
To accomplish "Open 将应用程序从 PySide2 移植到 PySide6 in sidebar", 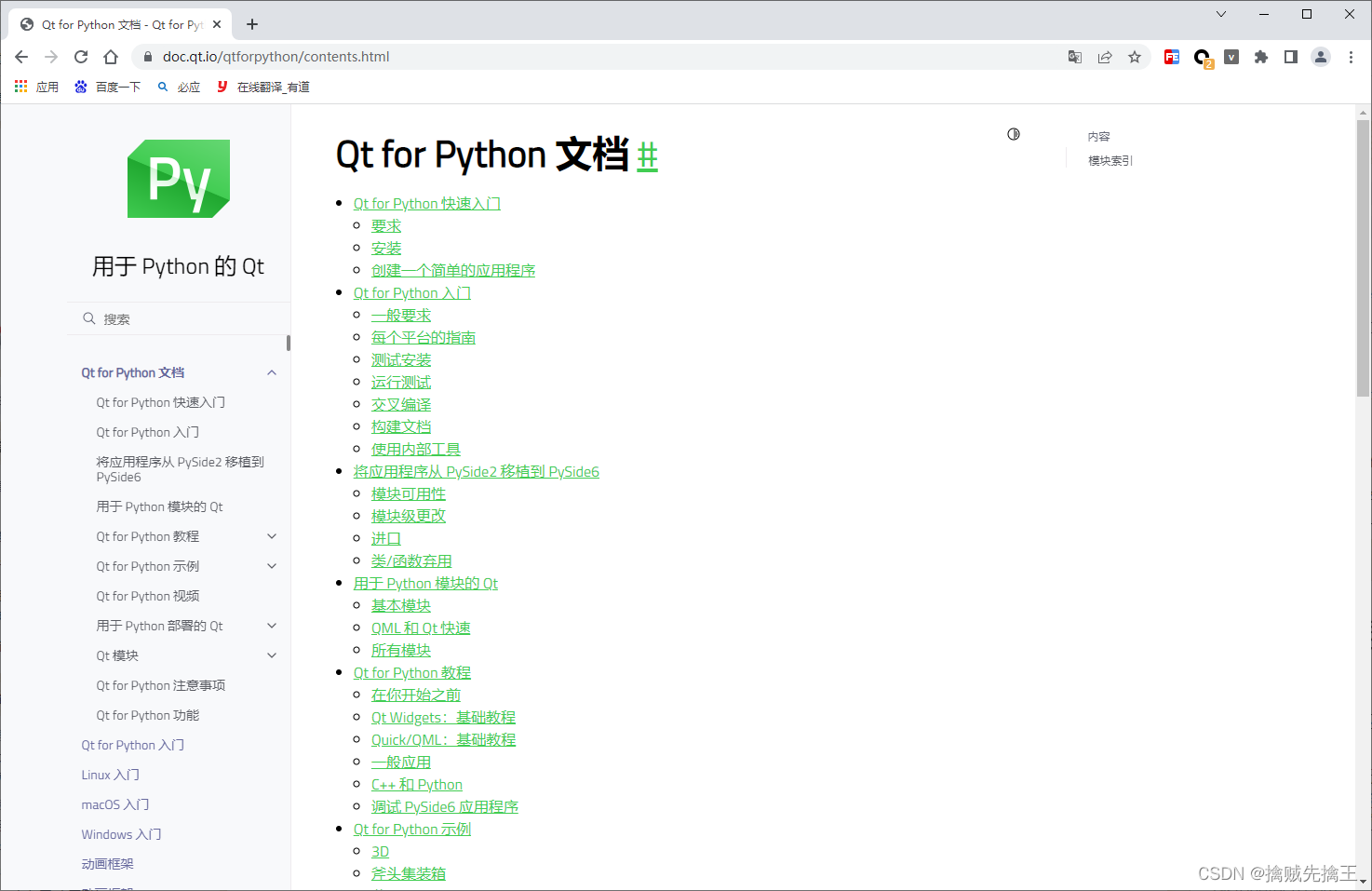I will 180,469.
